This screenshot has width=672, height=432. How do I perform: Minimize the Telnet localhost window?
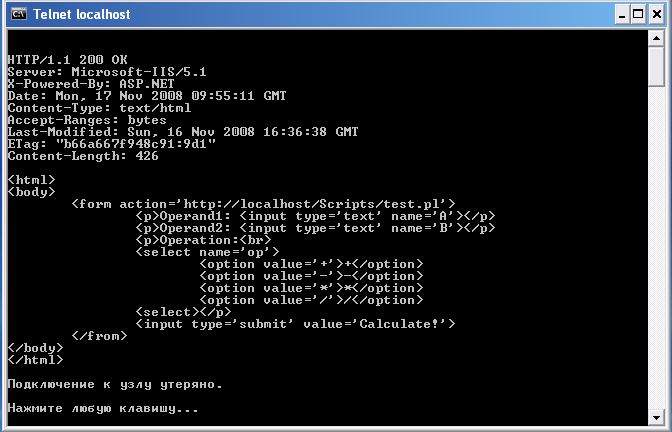click(622, 15)
